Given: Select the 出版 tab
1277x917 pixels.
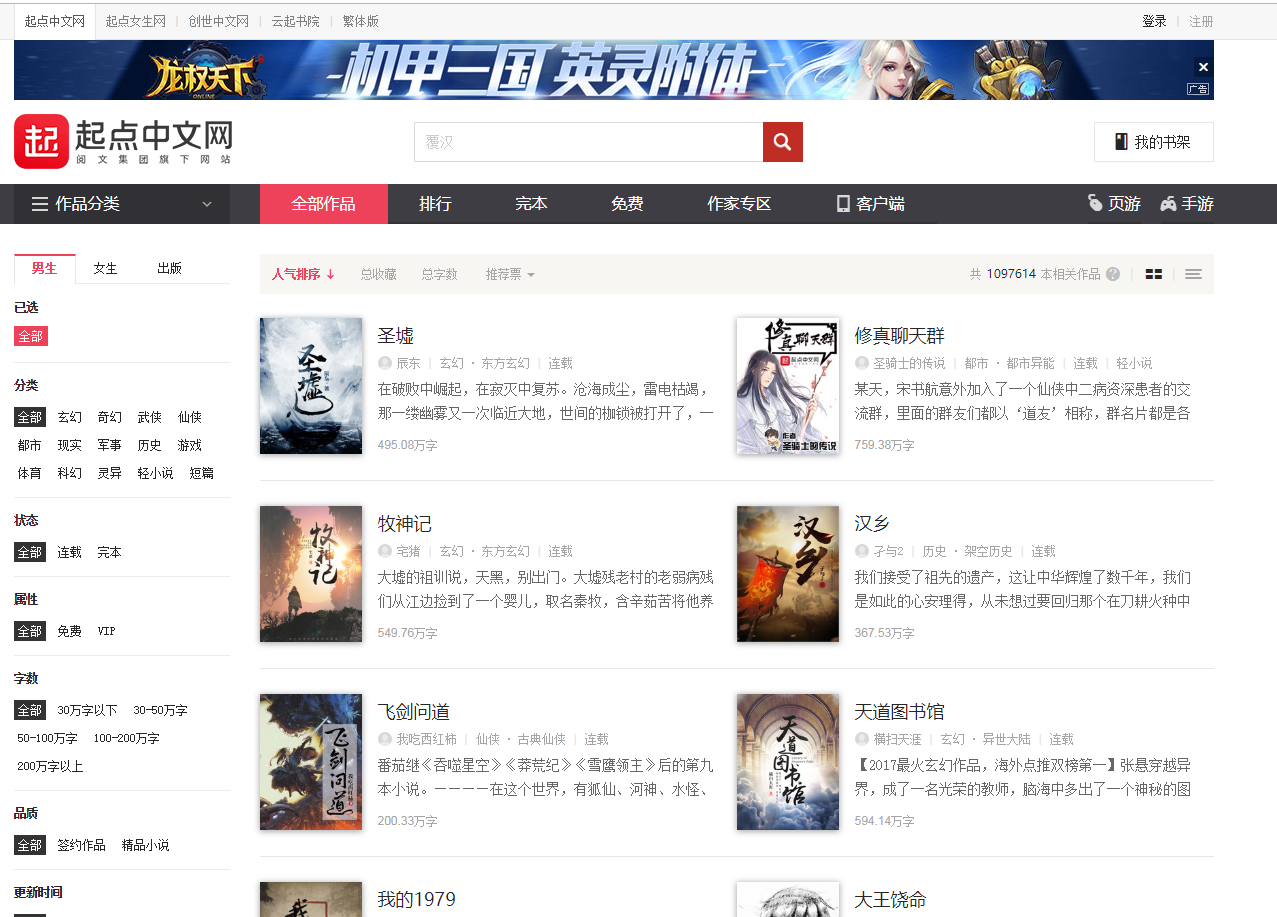Looking at the screenshot, I should [169, 269].
